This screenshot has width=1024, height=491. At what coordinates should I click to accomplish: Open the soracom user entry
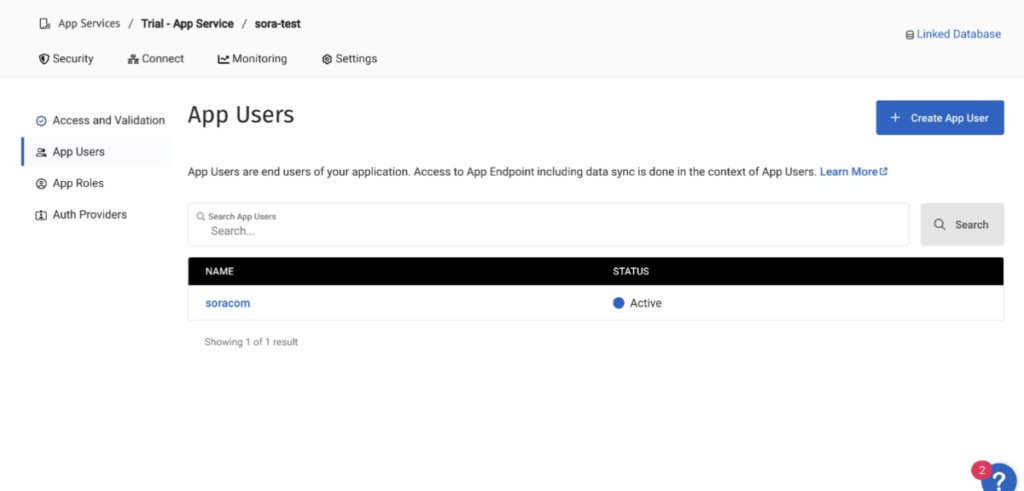227,303
